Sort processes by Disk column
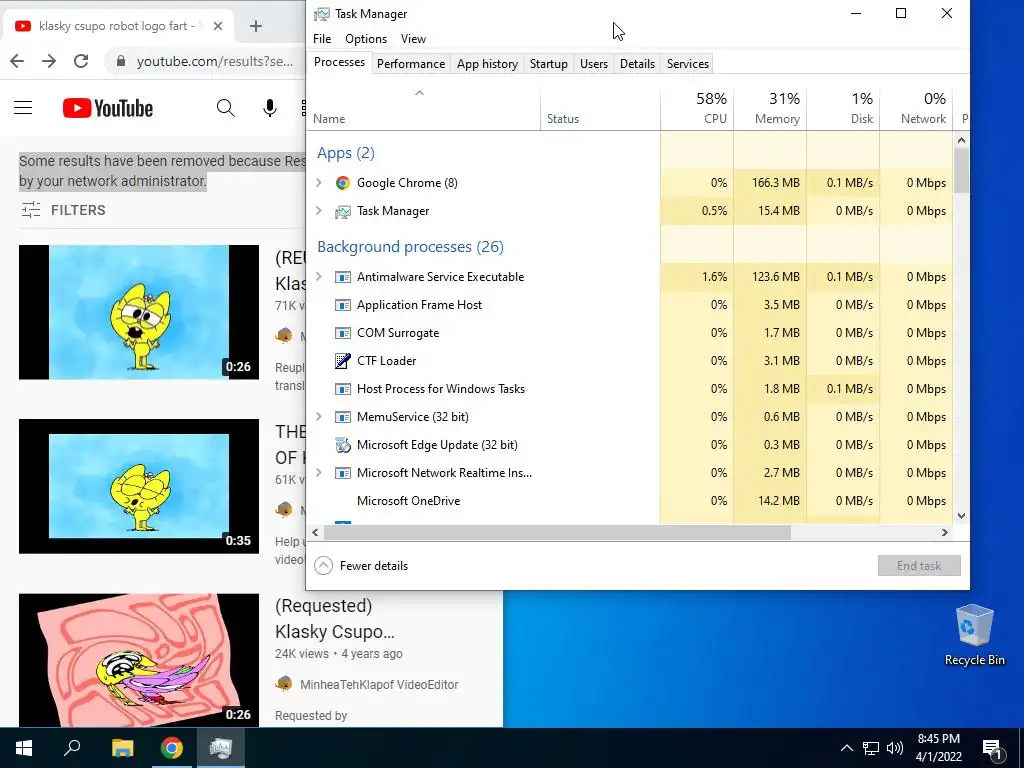Screen dimensions: 1024x768 pos(844,108)
